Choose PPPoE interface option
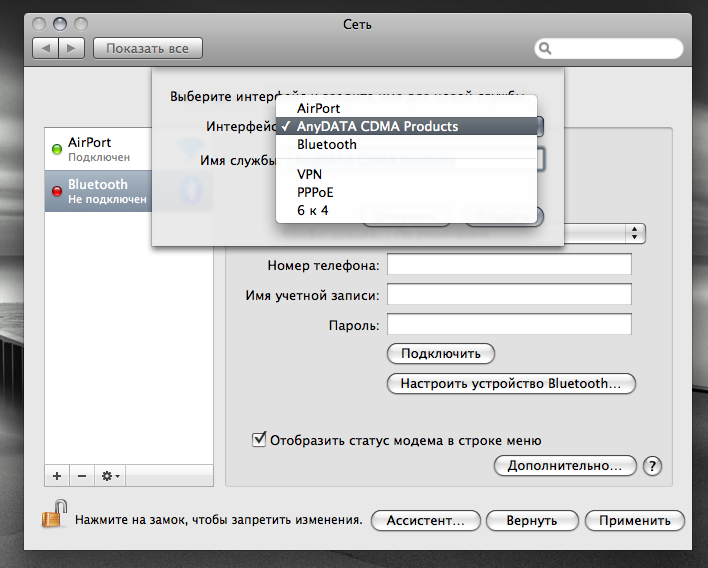The width and height of the screenshot is (708, 568). click(x=315, y=192)
